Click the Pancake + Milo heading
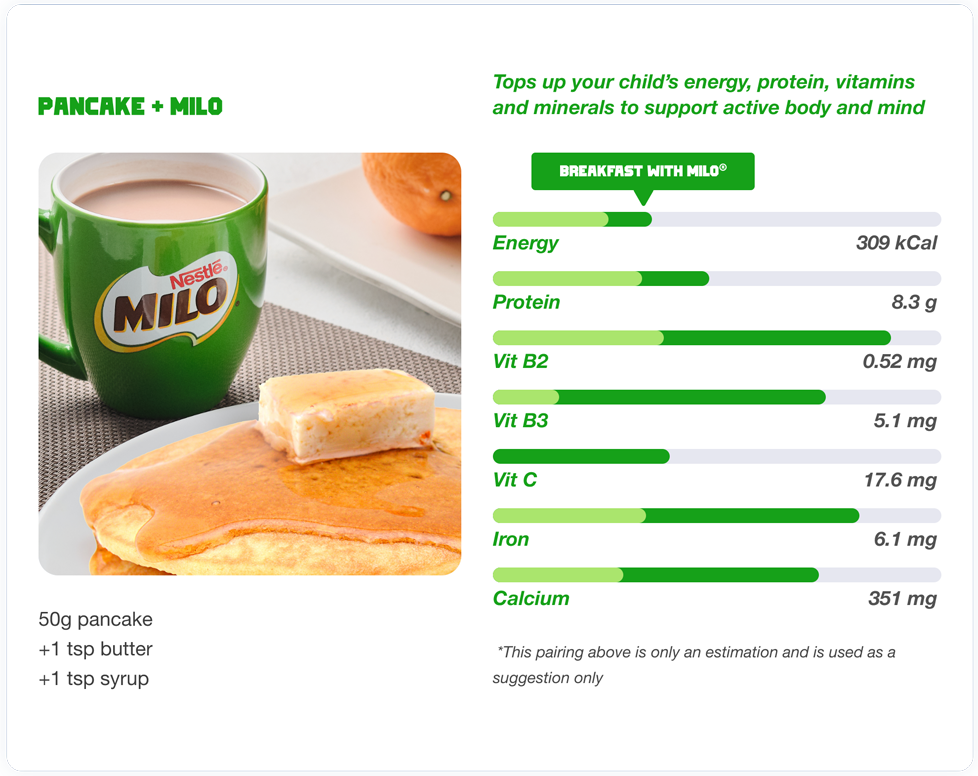978x776 pixels. 130,106
